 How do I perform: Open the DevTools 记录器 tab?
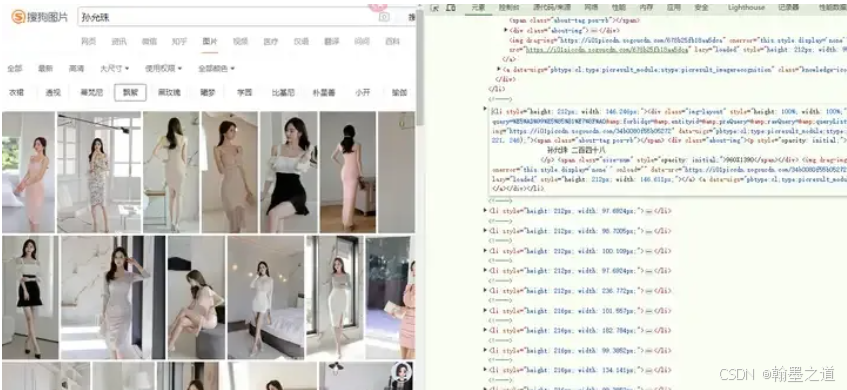(788, 8)
